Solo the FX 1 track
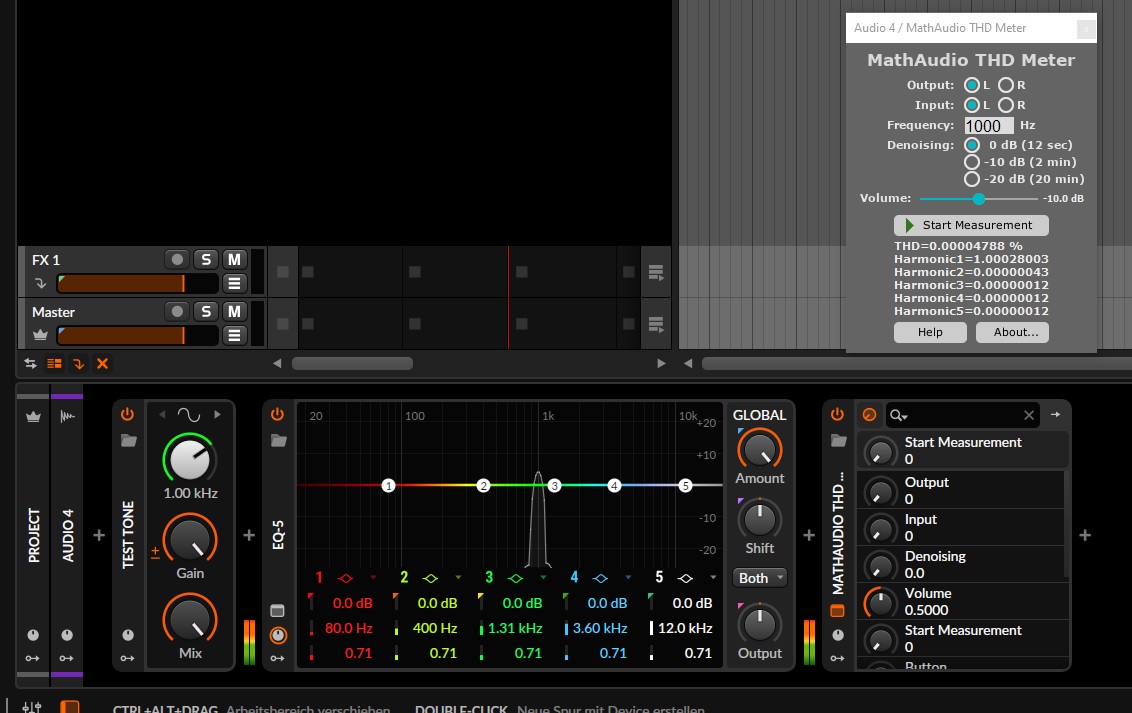 (x=206, y=260)
